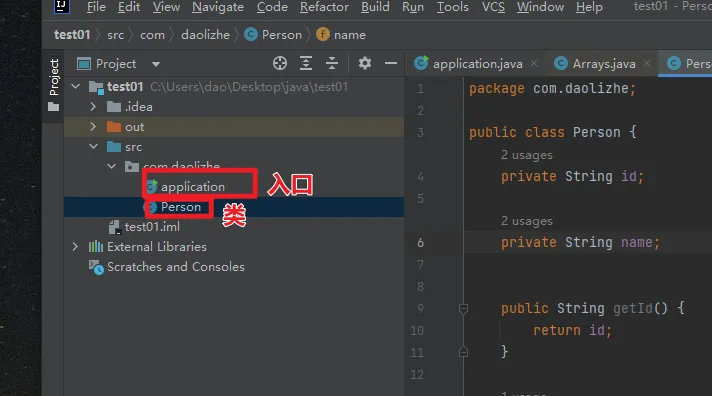Click daolizhe in the breadcrumb bar
This screenshot has width=712, height=396.
(x=205, y=35)
